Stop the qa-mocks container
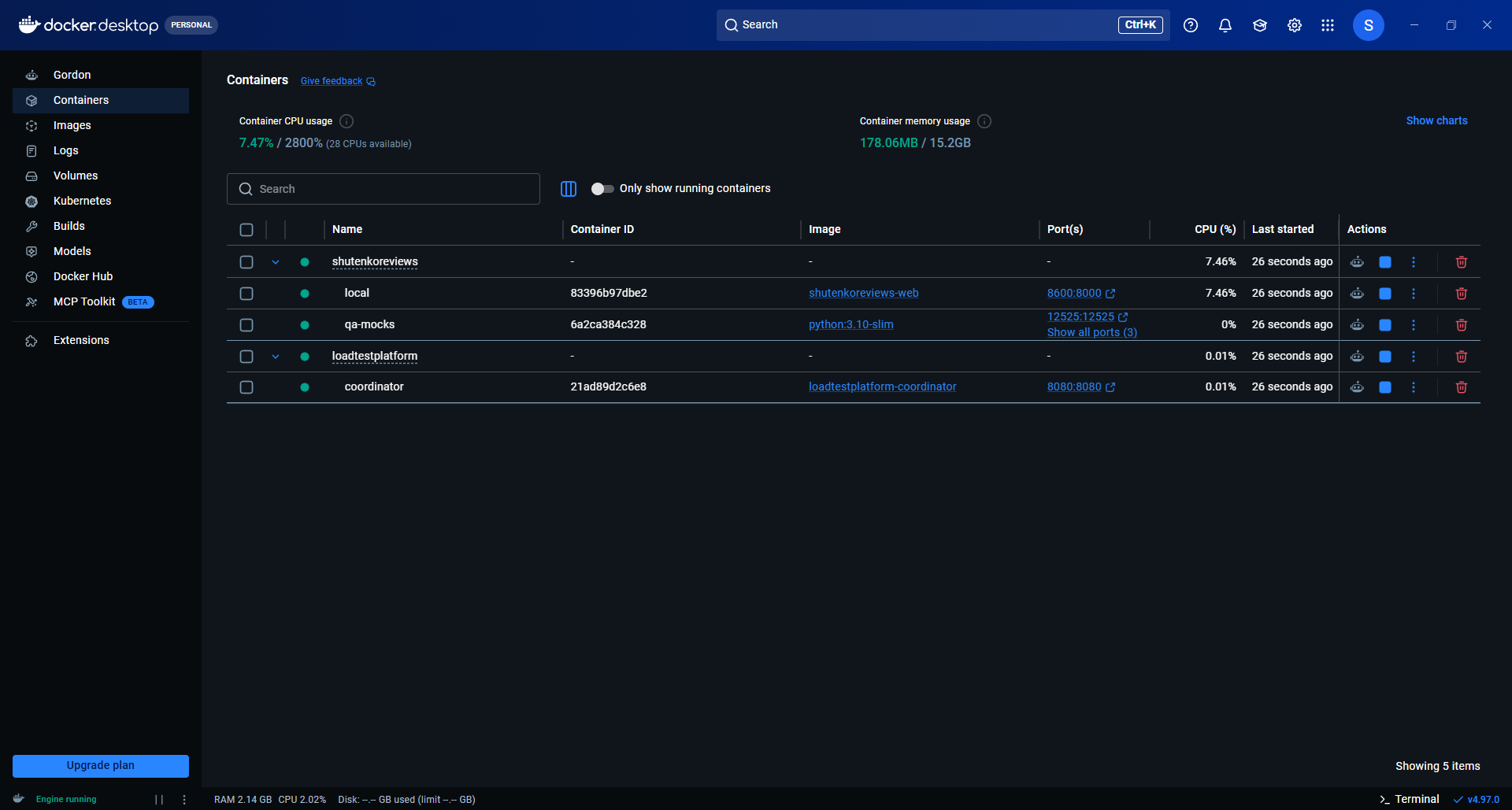 [x=1385, y=325]
